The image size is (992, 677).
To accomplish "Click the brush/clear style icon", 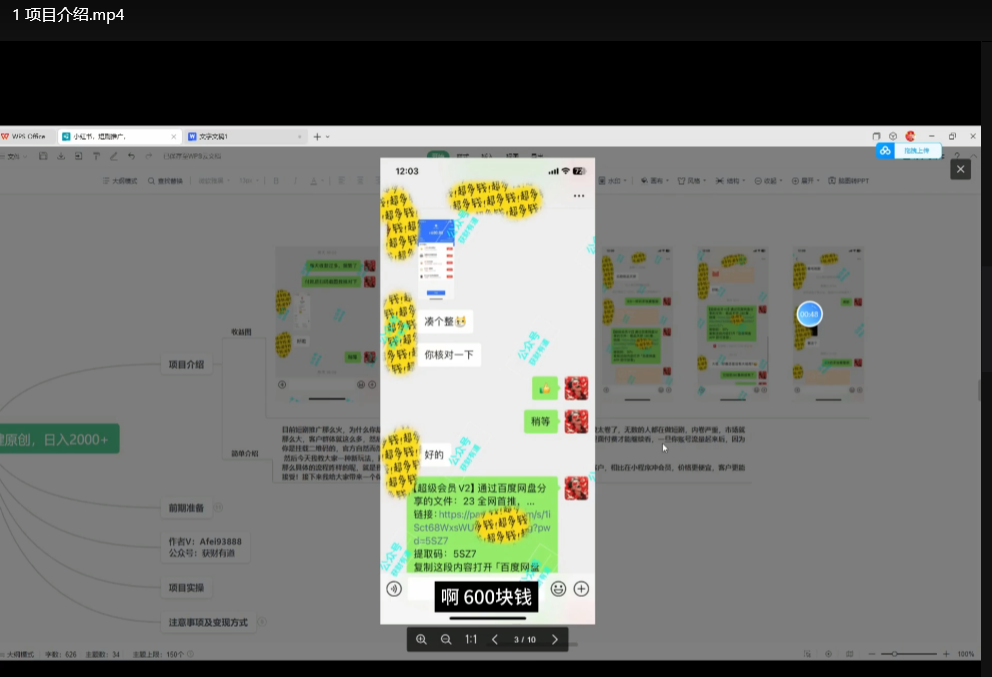I will (114, 156).
